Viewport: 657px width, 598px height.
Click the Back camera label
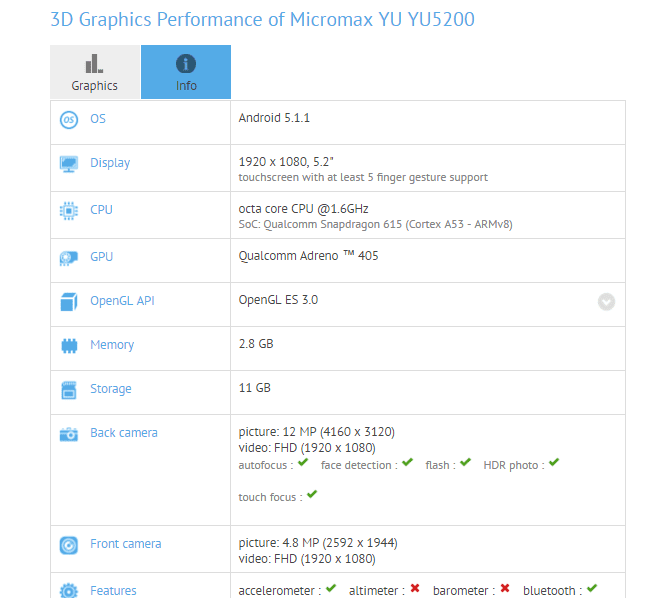(124, 432)
